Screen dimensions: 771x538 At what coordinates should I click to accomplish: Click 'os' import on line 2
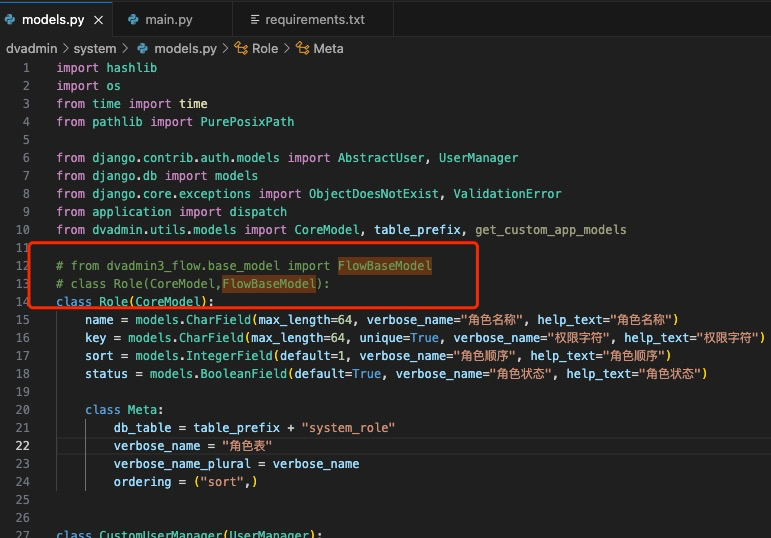pos(114,86)
